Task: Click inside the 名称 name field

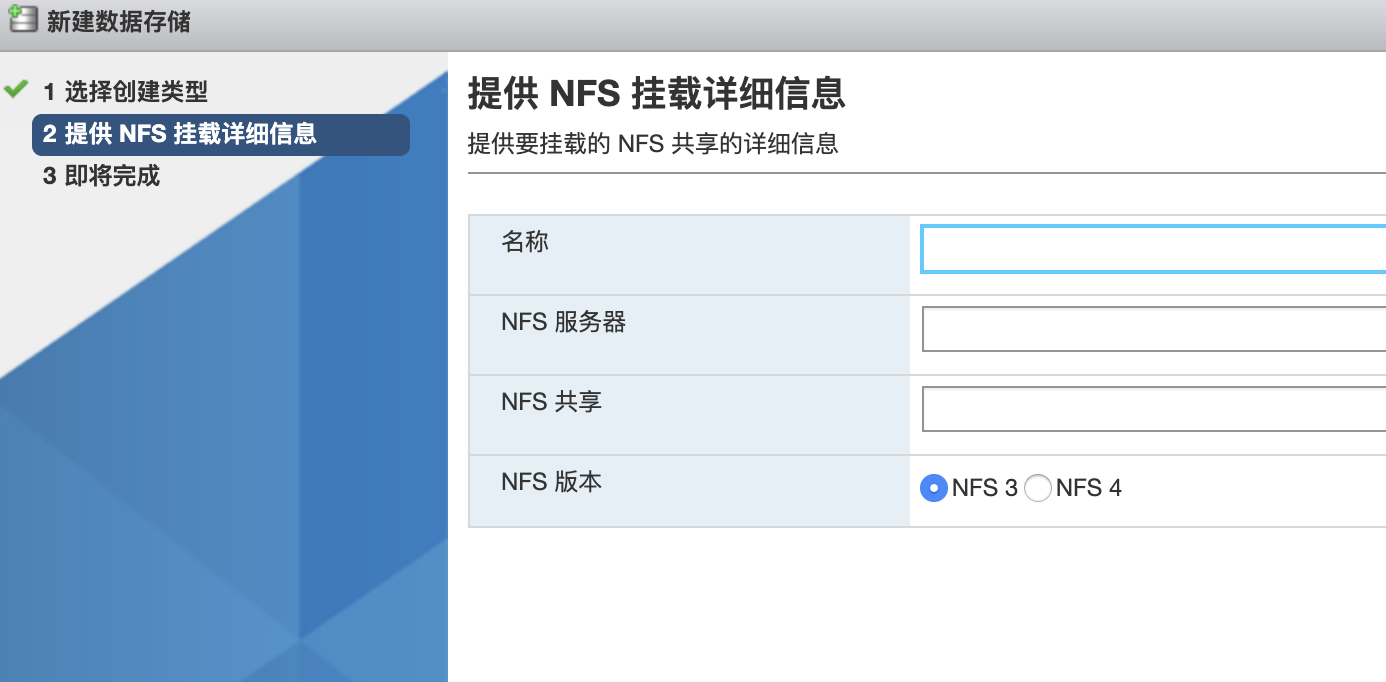Action: coord(1150,248)
